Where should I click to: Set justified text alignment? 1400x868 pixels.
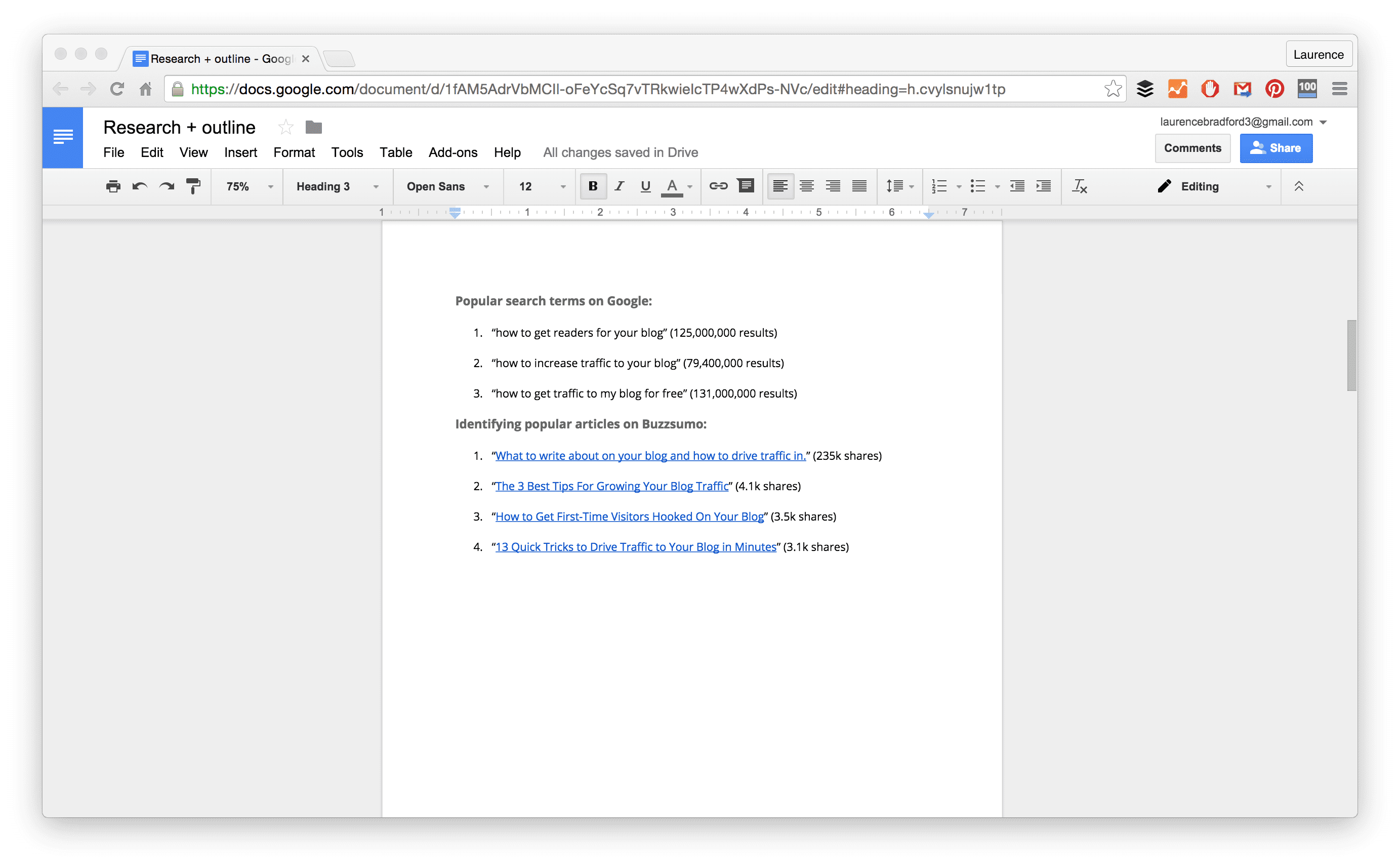(859, 186)
